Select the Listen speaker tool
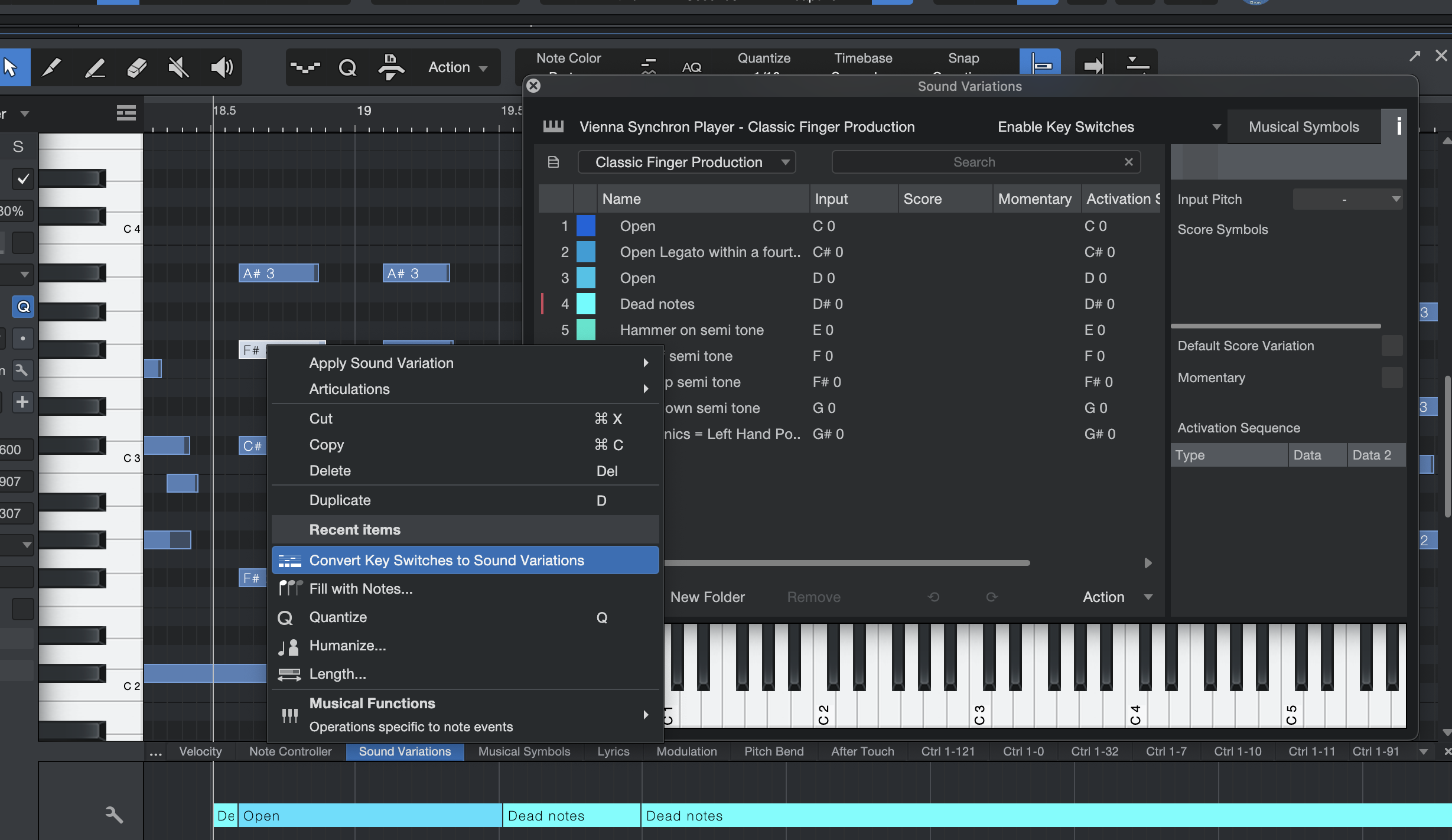The height and width of the screenshot is (840, 1452). coord(222,67)
